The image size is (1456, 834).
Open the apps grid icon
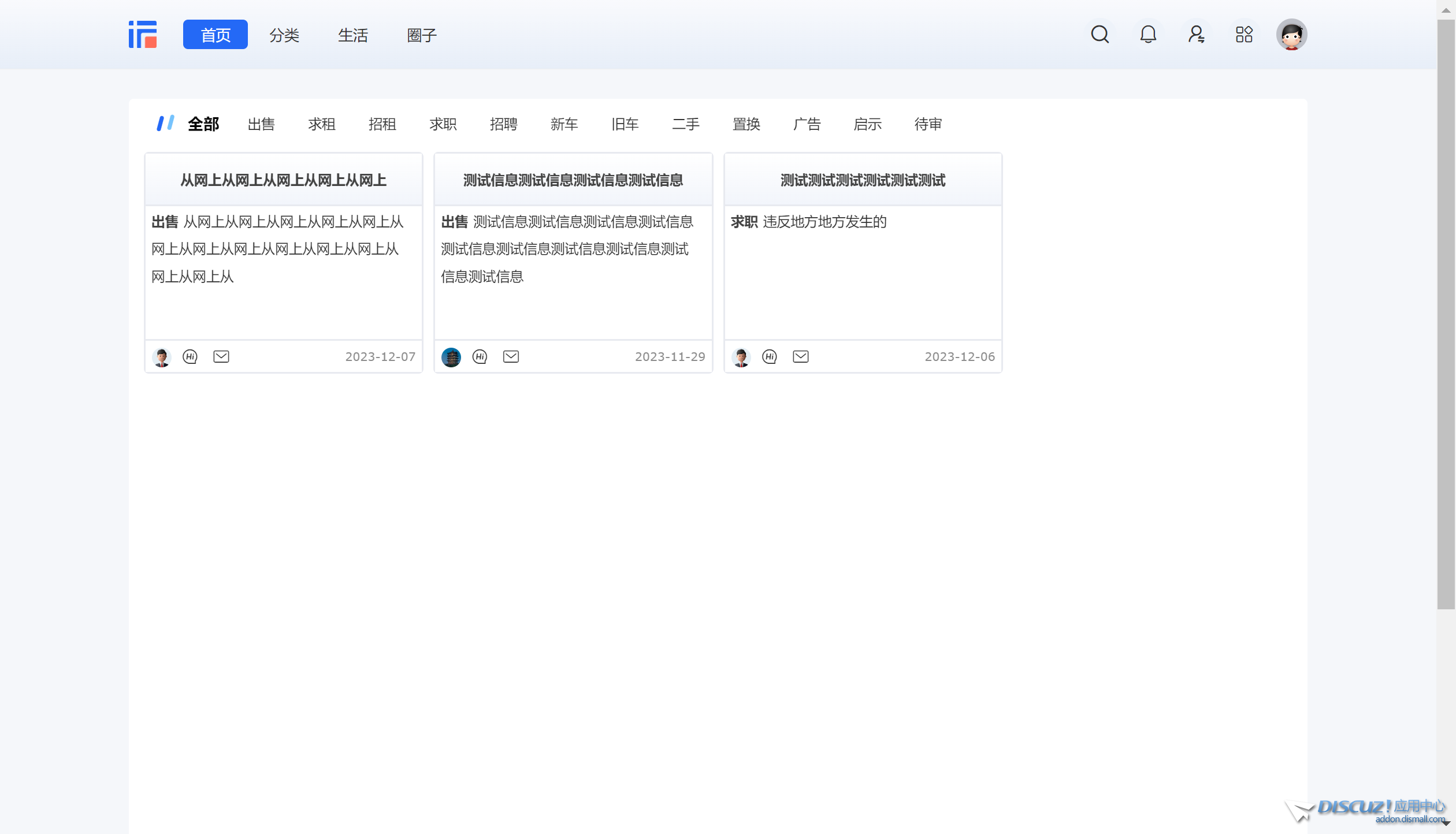pyautogui.click(x=1244, y=35)
